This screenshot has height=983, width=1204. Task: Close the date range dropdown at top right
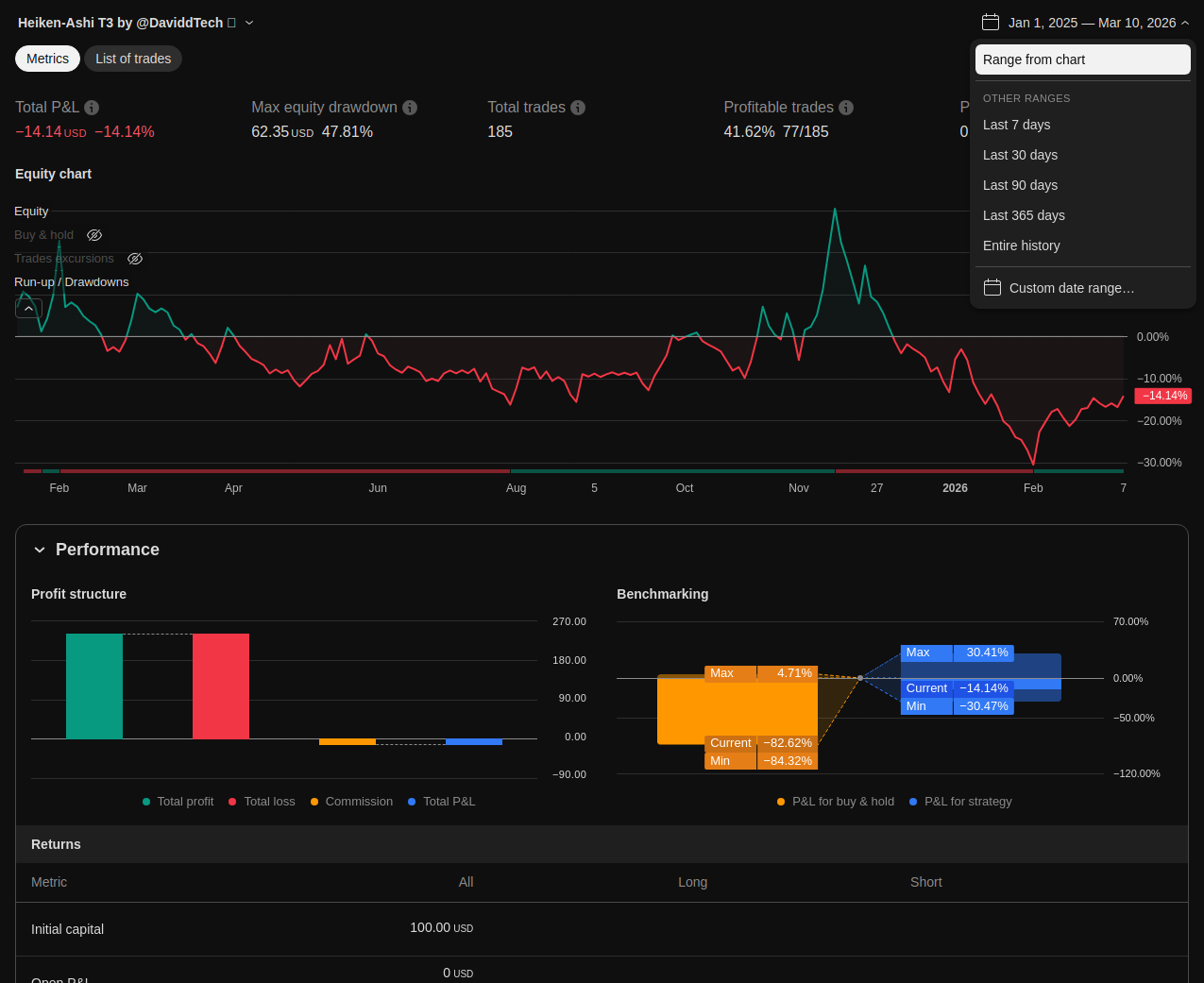(1185, 23)
